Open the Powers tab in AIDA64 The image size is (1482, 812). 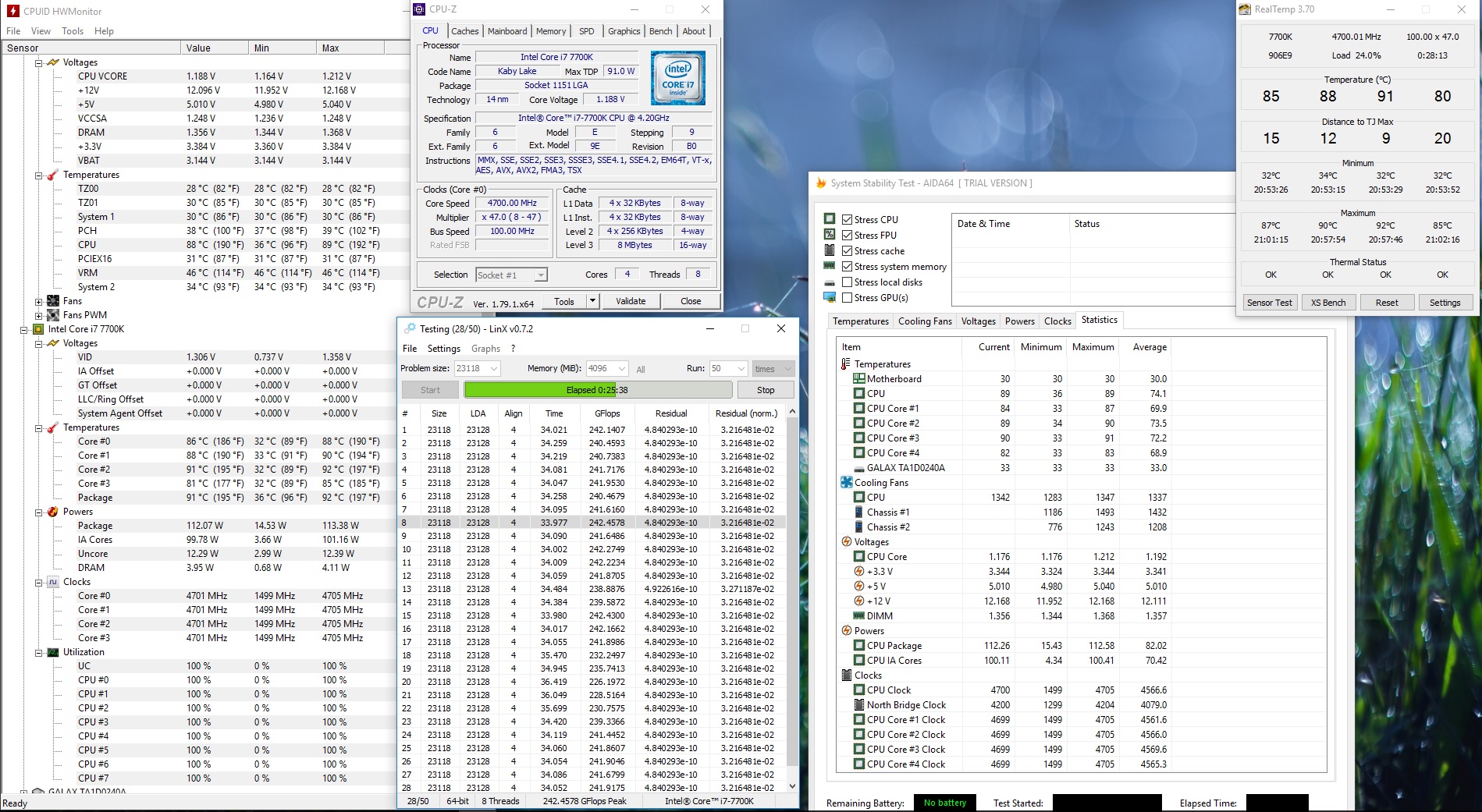[1019, 321]
